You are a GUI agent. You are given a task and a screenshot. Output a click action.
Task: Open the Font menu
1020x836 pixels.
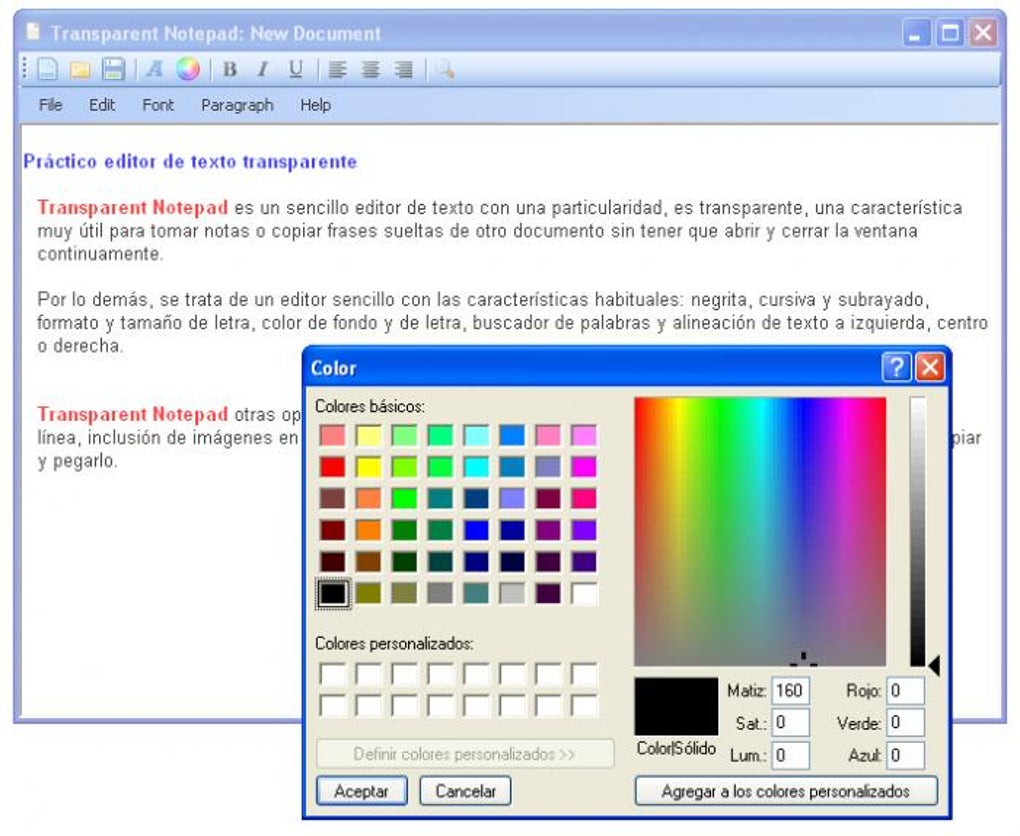[158, 105]
